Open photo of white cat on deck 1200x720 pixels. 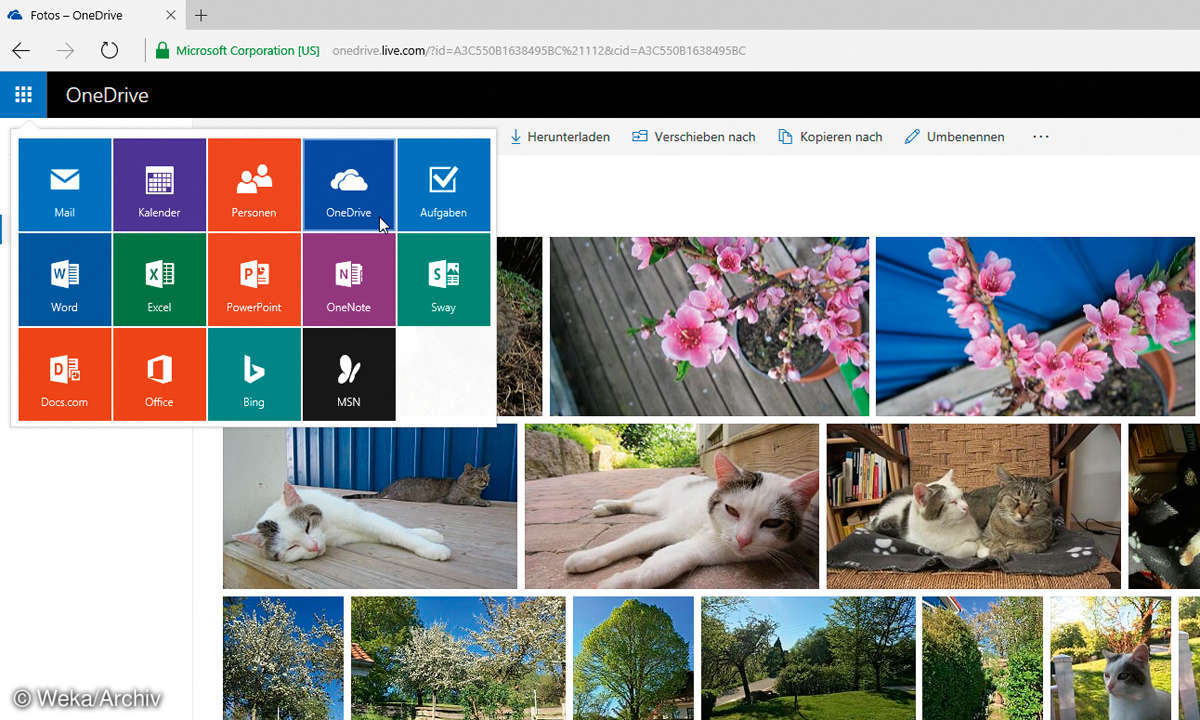(370, 506)
